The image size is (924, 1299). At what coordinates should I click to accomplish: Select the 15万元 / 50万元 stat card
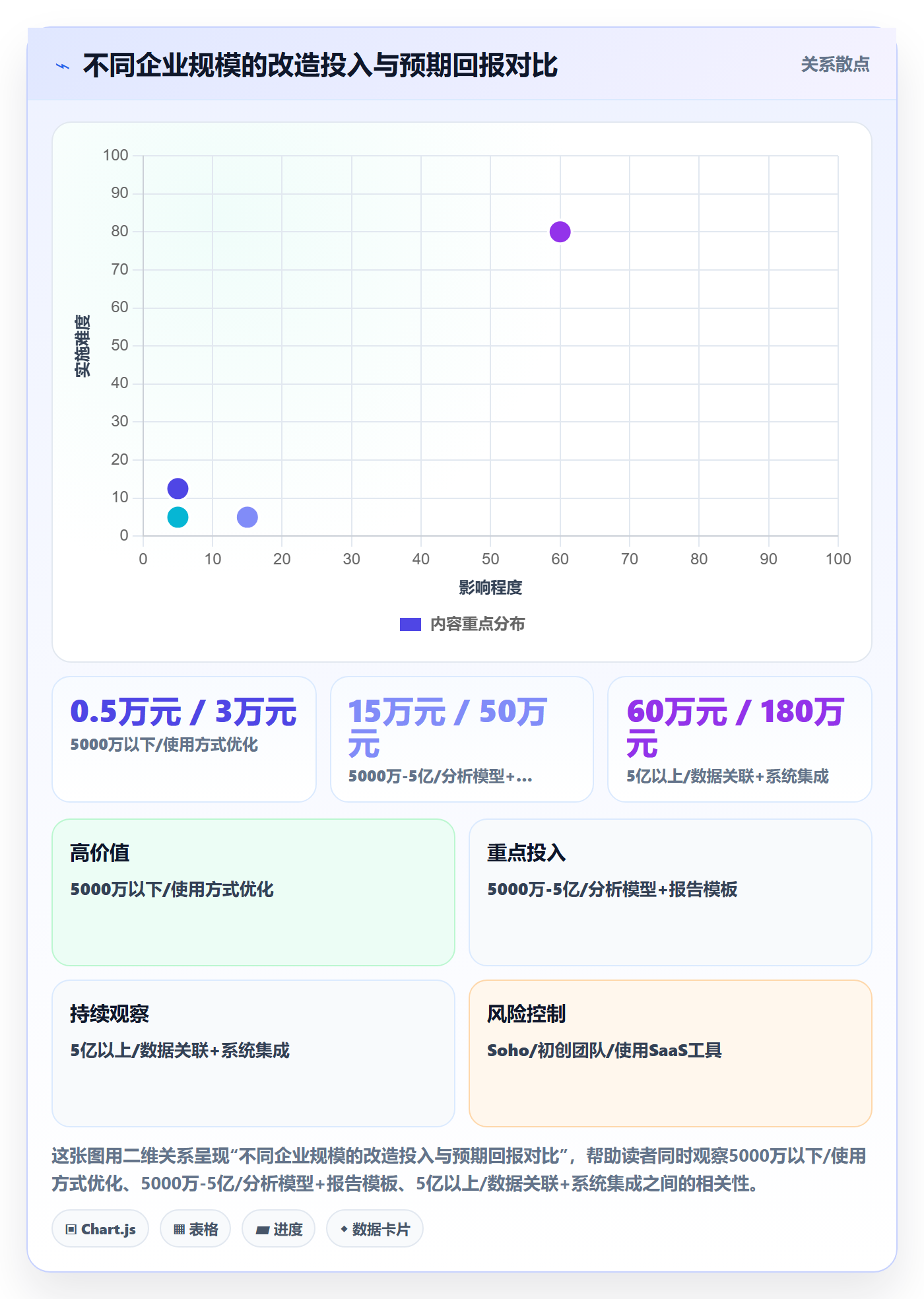[462, 739]
